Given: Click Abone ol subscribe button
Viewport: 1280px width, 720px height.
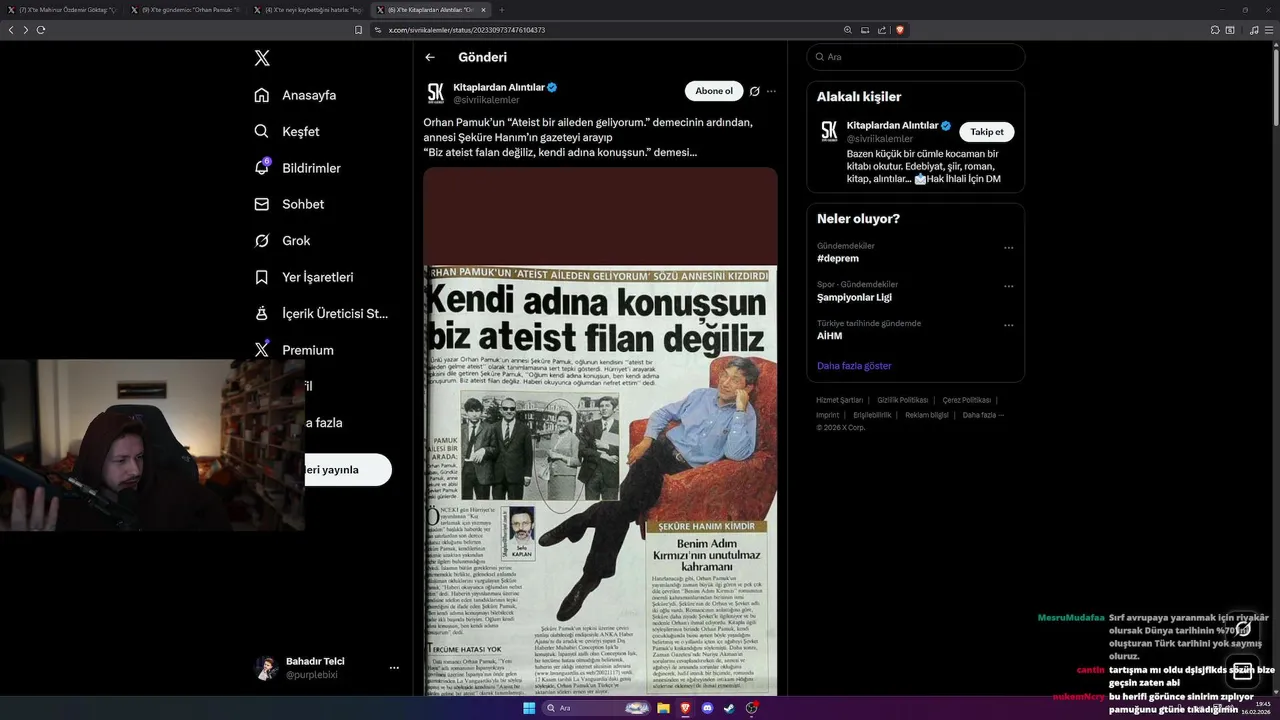Looking at the screenshot, I should point(714,91).
